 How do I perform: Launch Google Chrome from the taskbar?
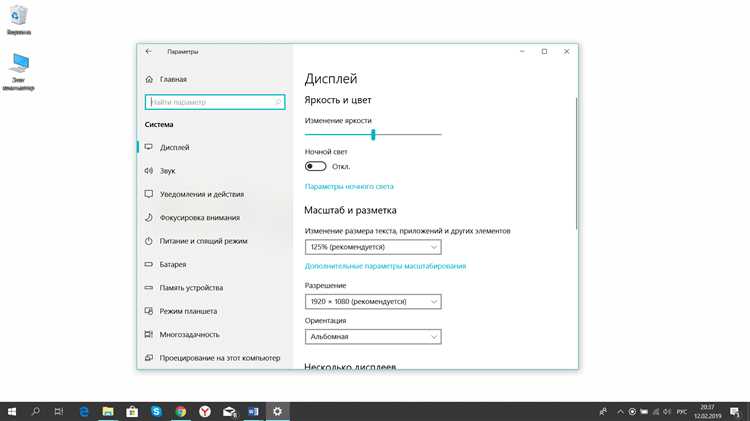tap(181, 411)
